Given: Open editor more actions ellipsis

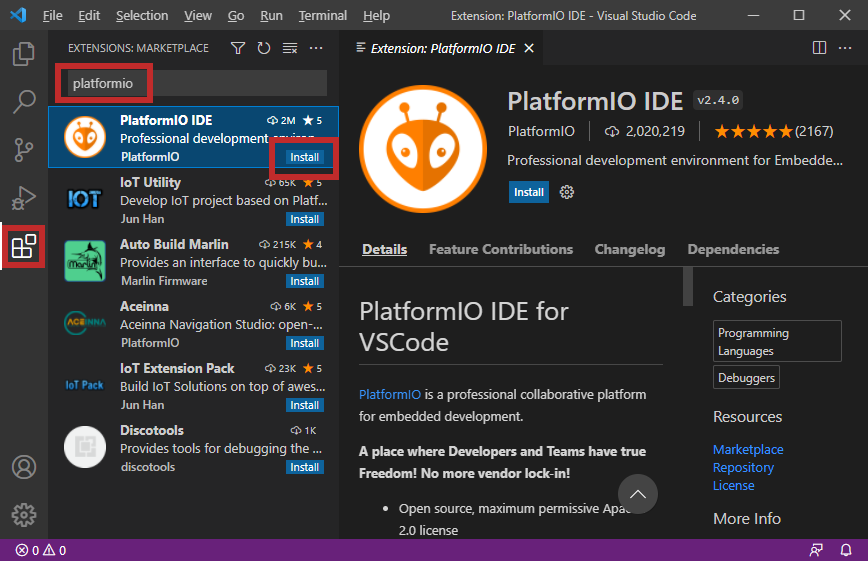Looking at the screenshot, I should coord(845,48).
